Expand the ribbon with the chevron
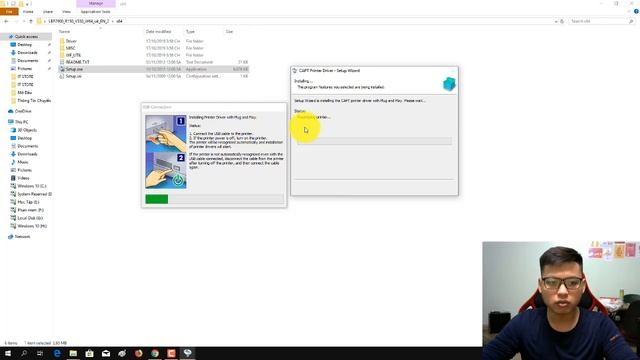 tap(629, 11)
